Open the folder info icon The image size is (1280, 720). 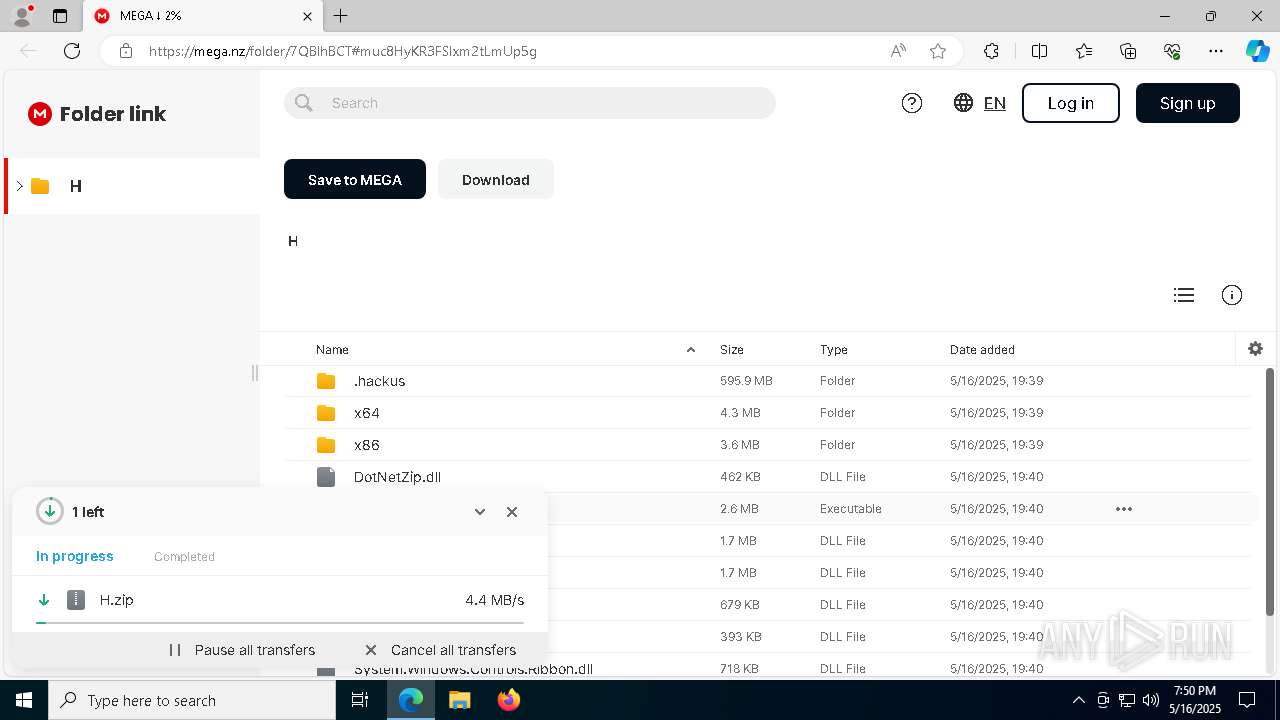[1232, 295]
